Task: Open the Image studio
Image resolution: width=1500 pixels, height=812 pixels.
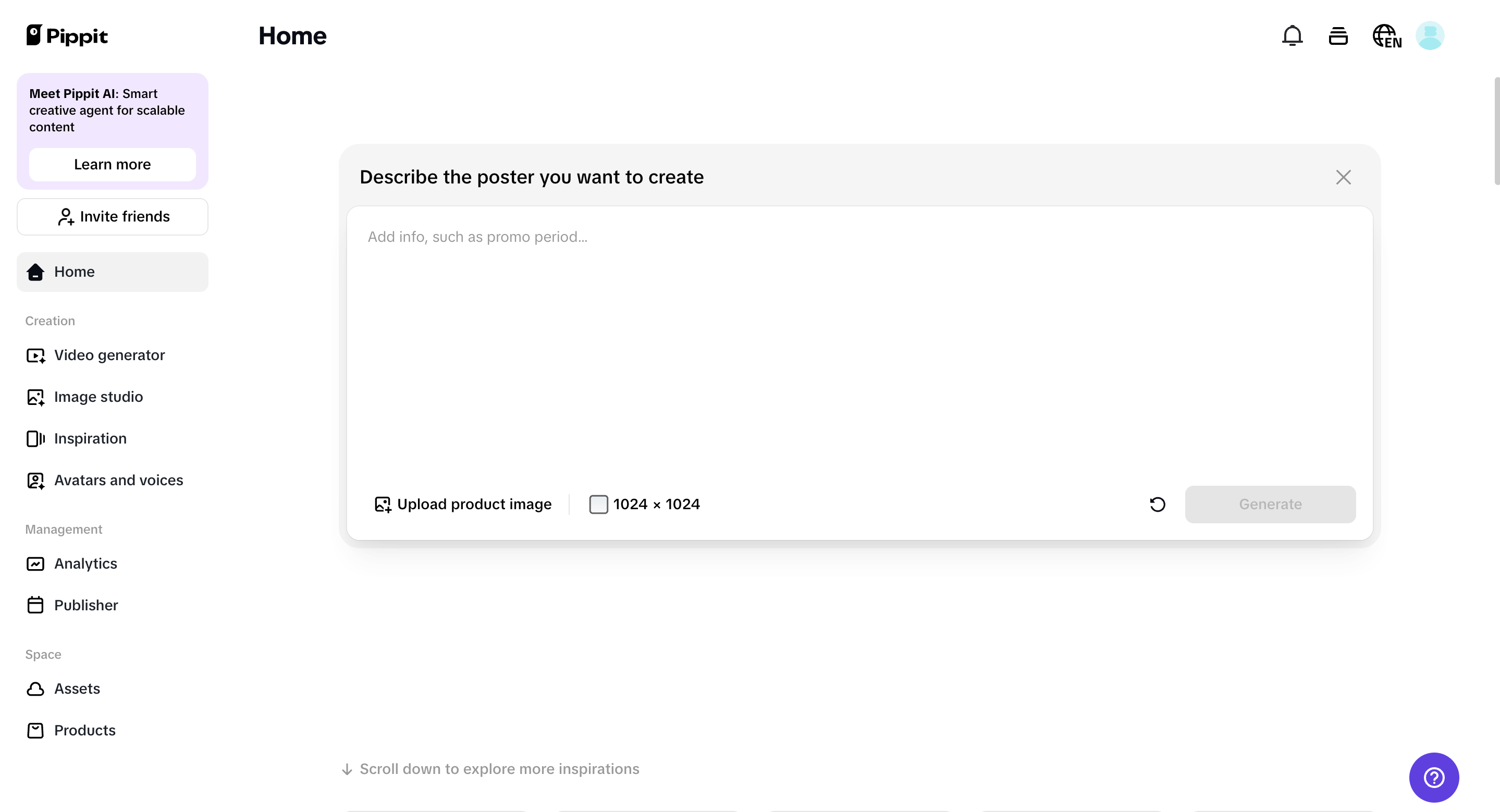Action: point(99,397)
